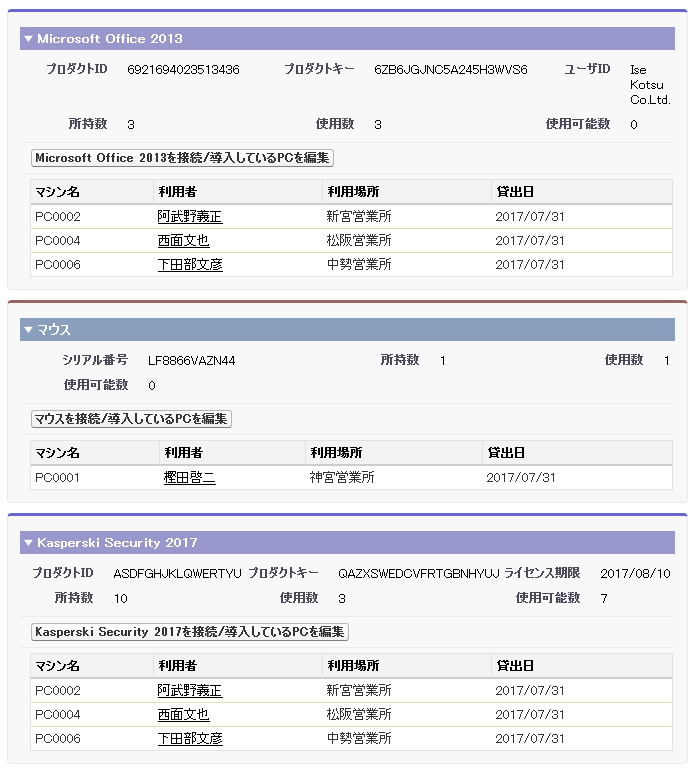The image size is (694, 769).
Task: Click 松阪営業所 in the Microsoft Office table
Action: [359, 240]
